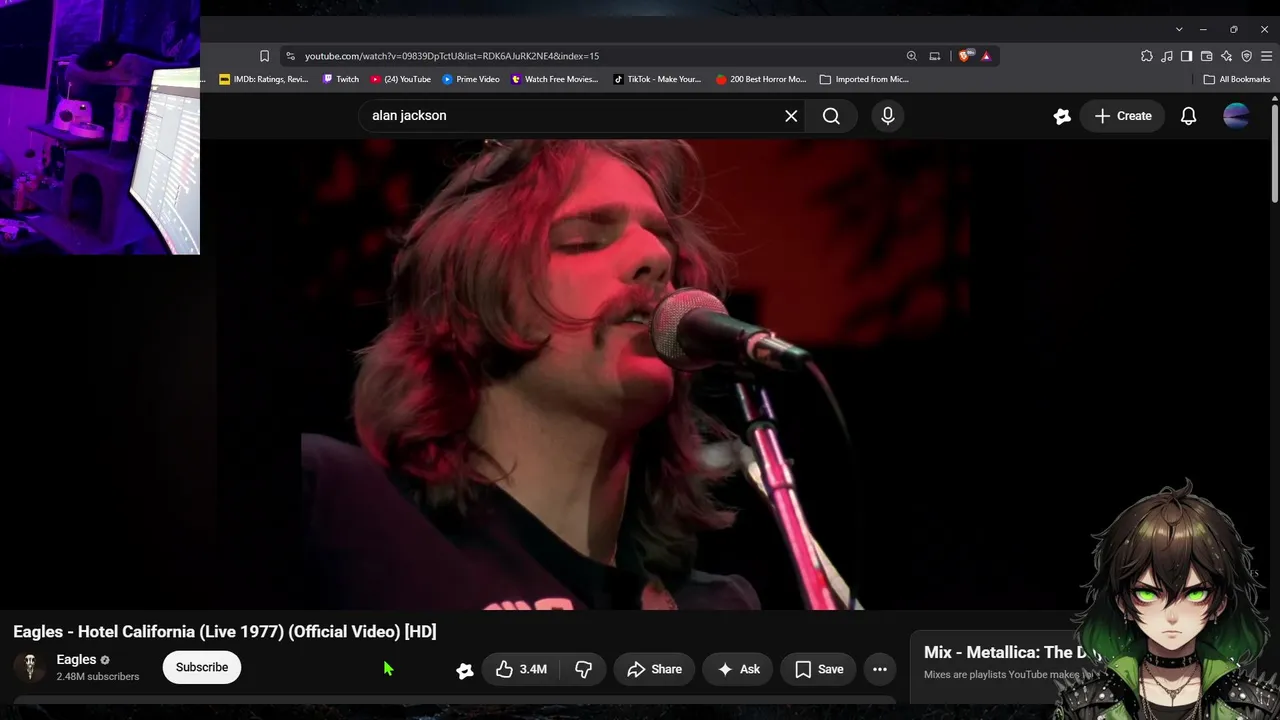Open the media control music-note icon
This screenshot has height=720, width=1280.
coord(1167,56)
